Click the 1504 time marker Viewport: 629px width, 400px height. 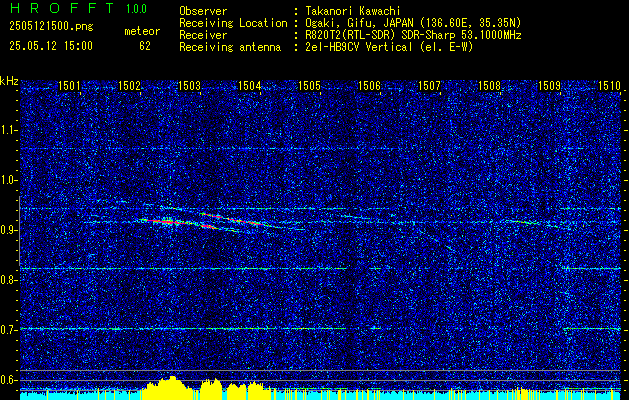click(250, 86)
